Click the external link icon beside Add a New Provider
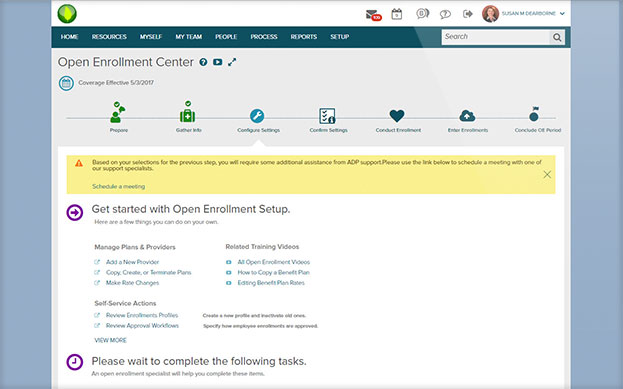The height and width of the screenshot is (389, 623). [97, 262]
